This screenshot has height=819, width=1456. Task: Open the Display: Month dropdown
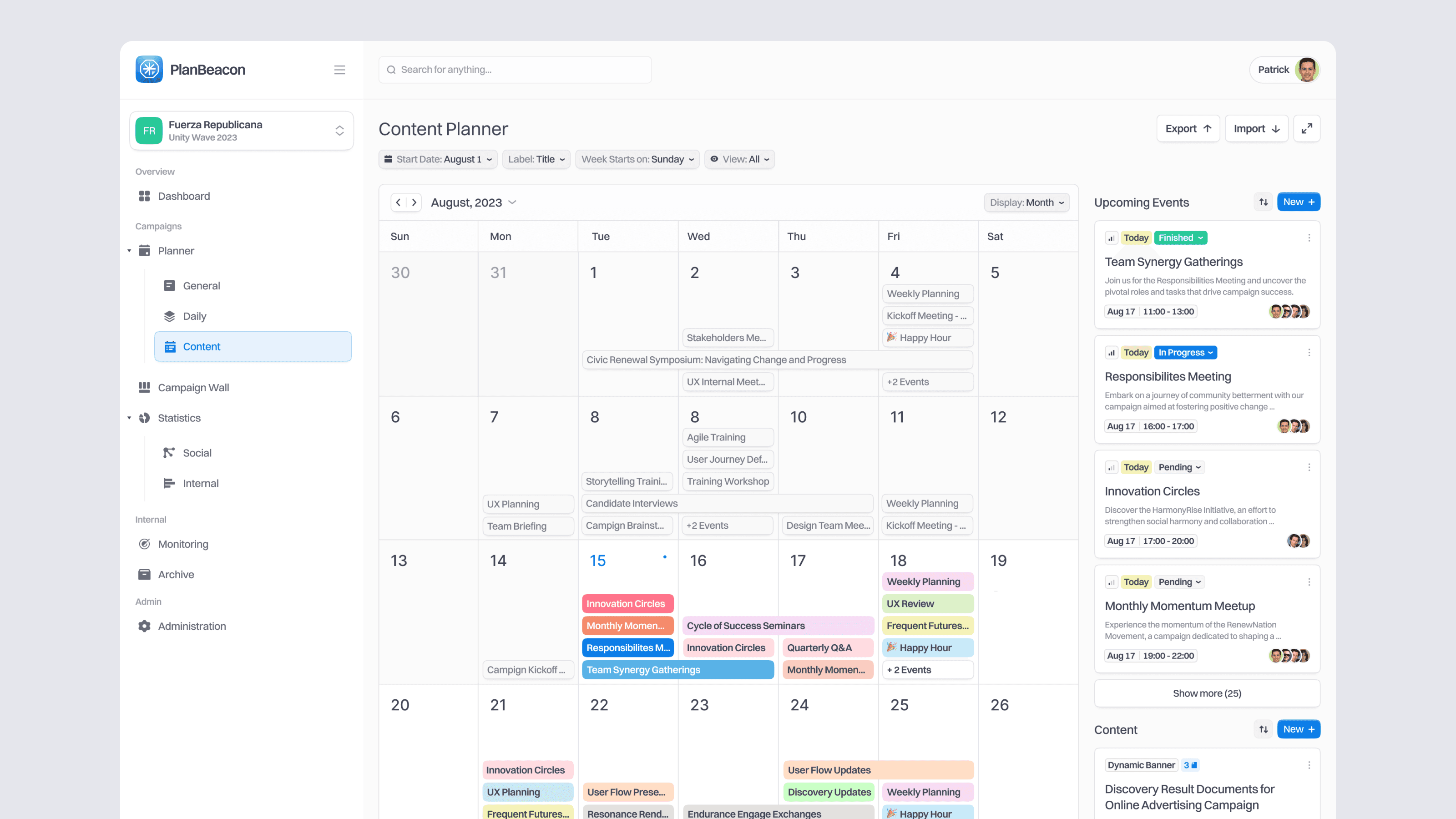click(1026, 202)
